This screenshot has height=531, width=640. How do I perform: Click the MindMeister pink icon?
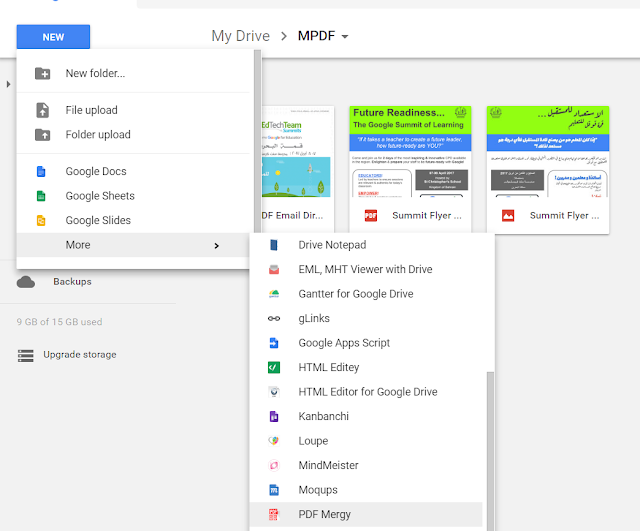coord(274,465)
